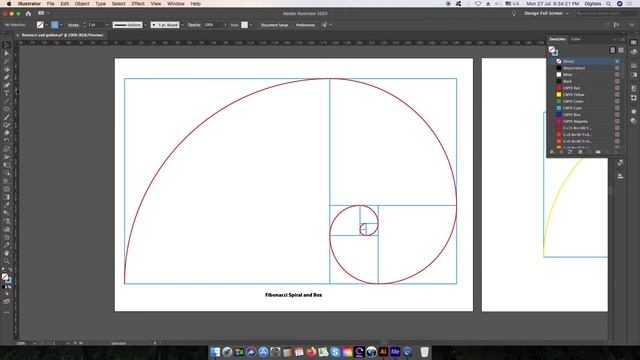
Task: Click the Opacity label link
Action: (x=194, y=25)
